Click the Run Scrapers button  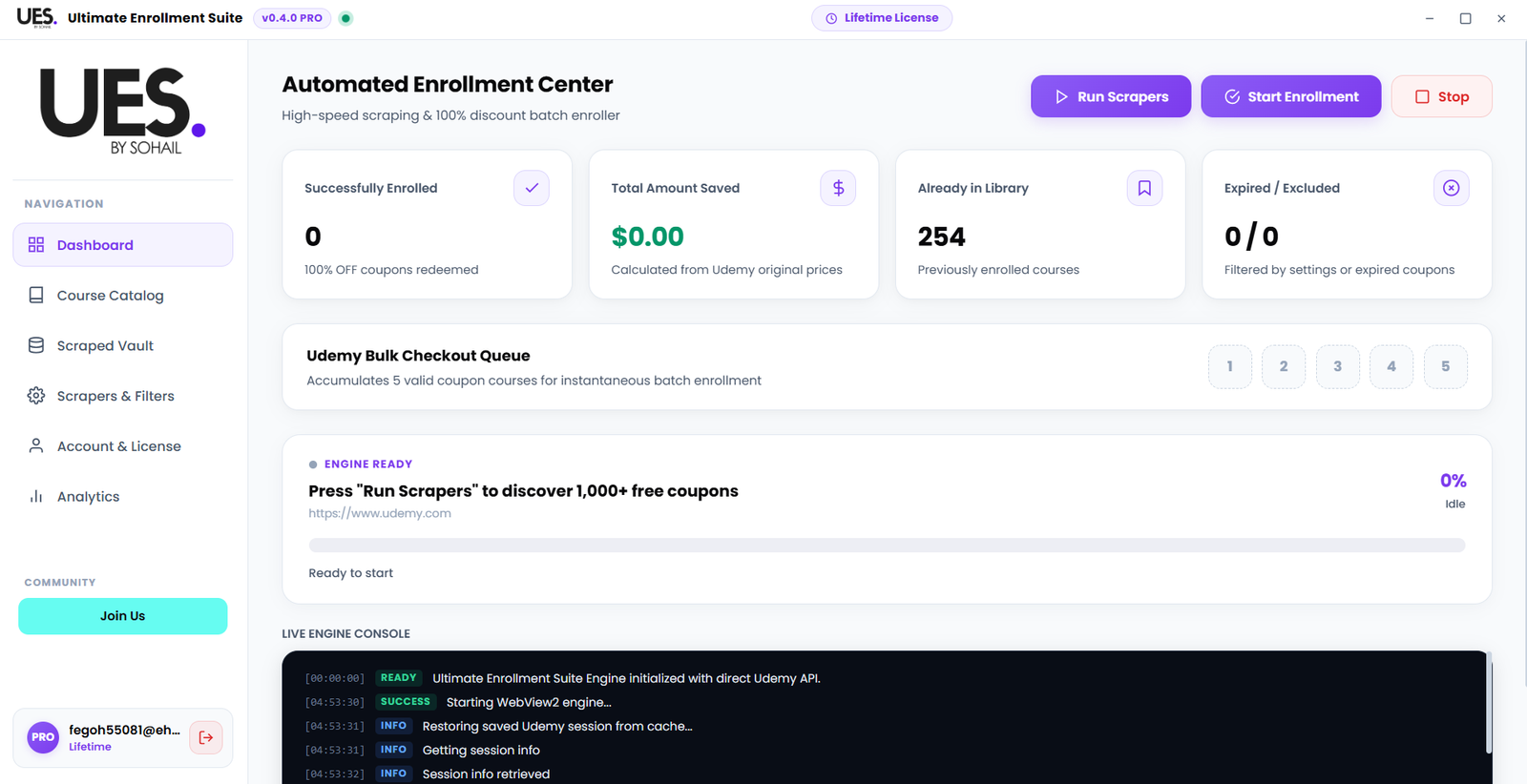point(1111,96)
